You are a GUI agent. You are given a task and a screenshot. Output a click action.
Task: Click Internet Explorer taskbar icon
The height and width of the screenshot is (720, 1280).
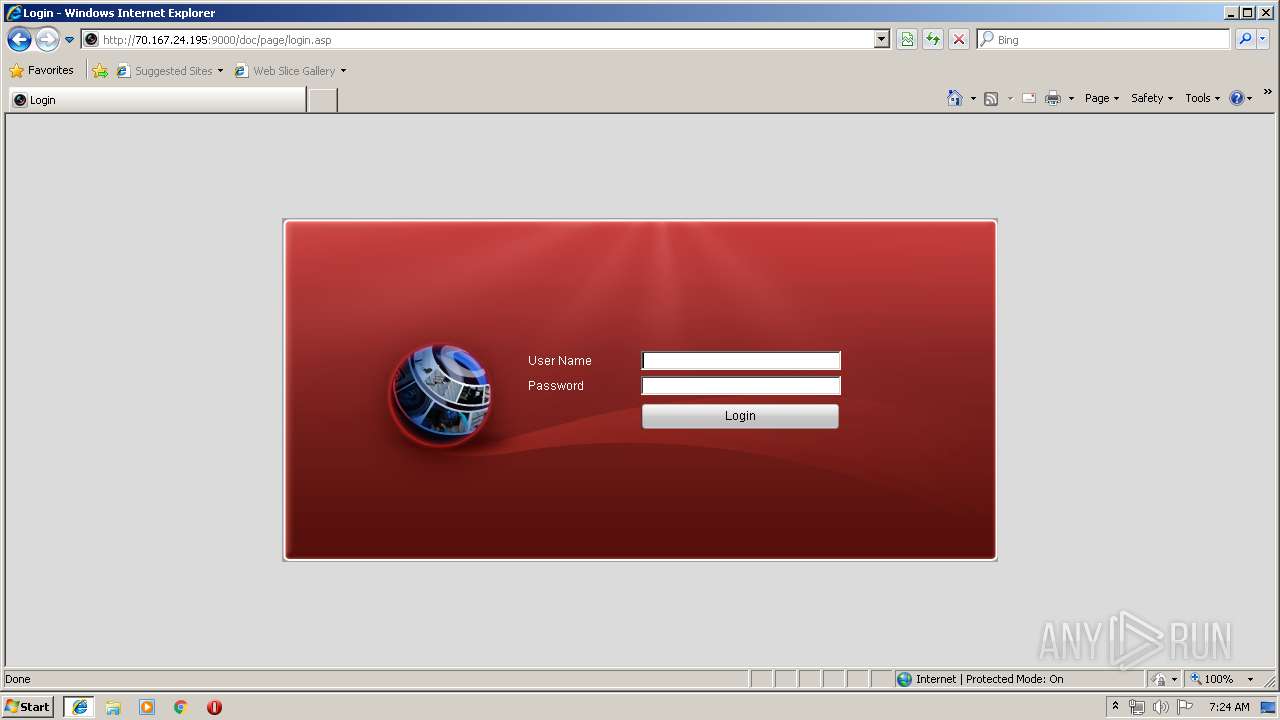coord(80,707)
